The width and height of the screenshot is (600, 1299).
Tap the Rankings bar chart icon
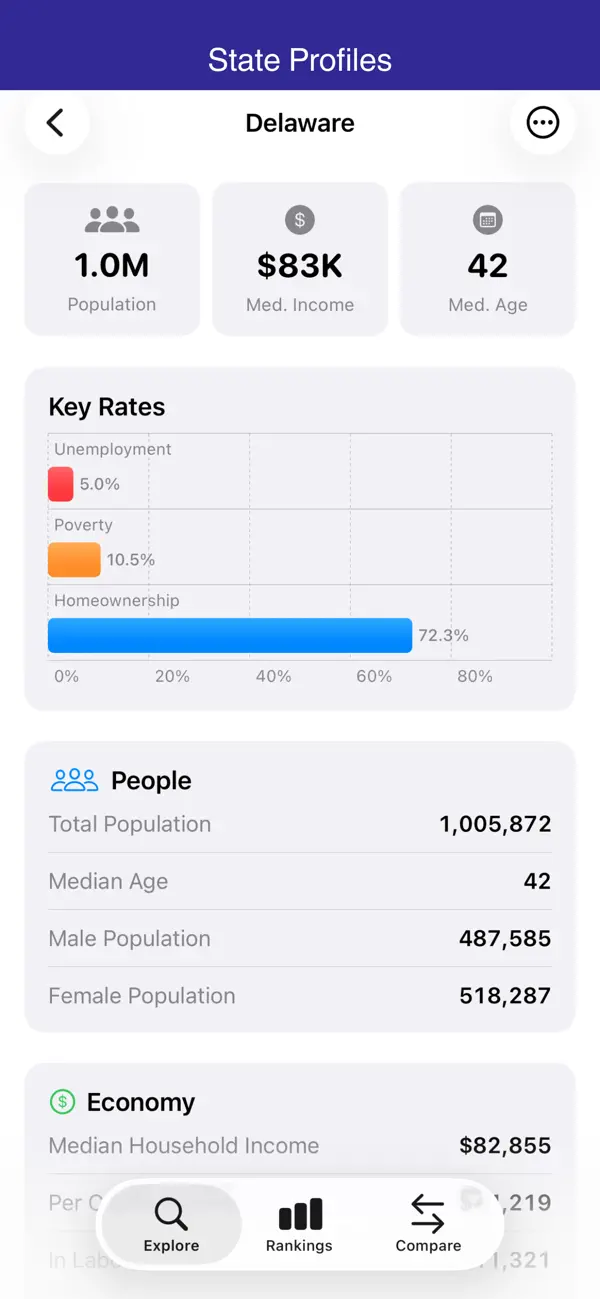pos(299,1210)
